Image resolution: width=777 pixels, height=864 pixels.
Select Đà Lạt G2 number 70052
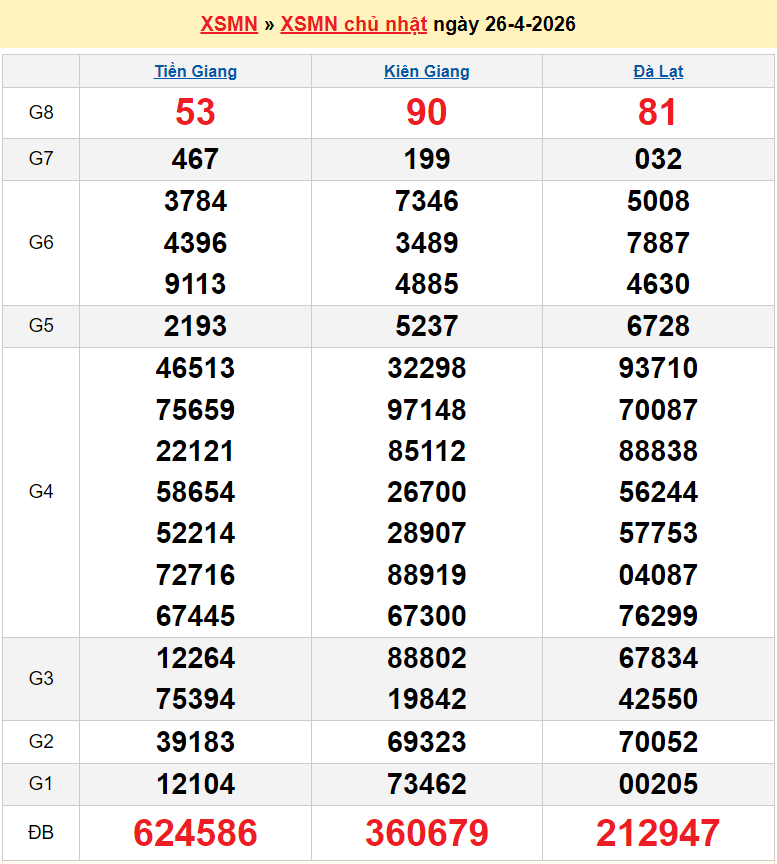point(658,742)
